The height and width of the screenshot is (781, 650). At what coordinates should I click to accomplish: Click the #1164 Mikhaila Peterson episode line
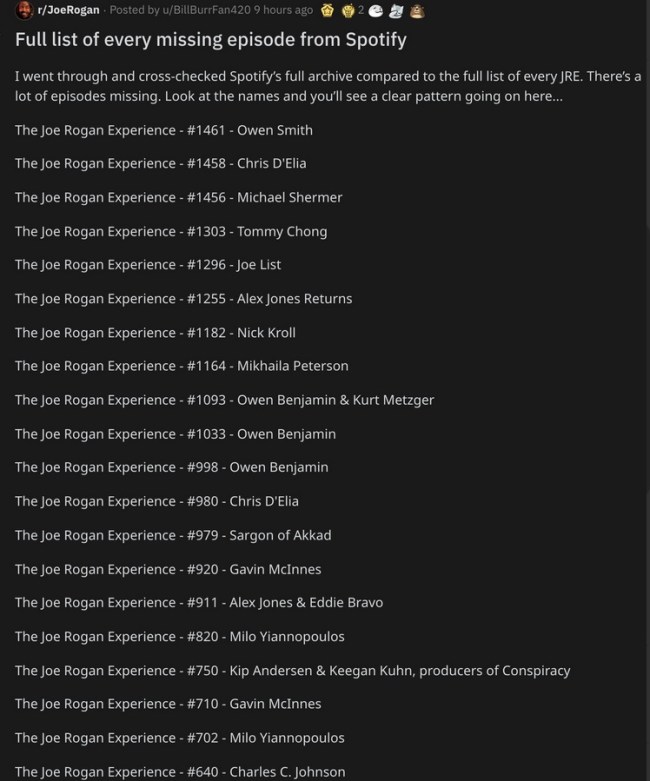182,366
